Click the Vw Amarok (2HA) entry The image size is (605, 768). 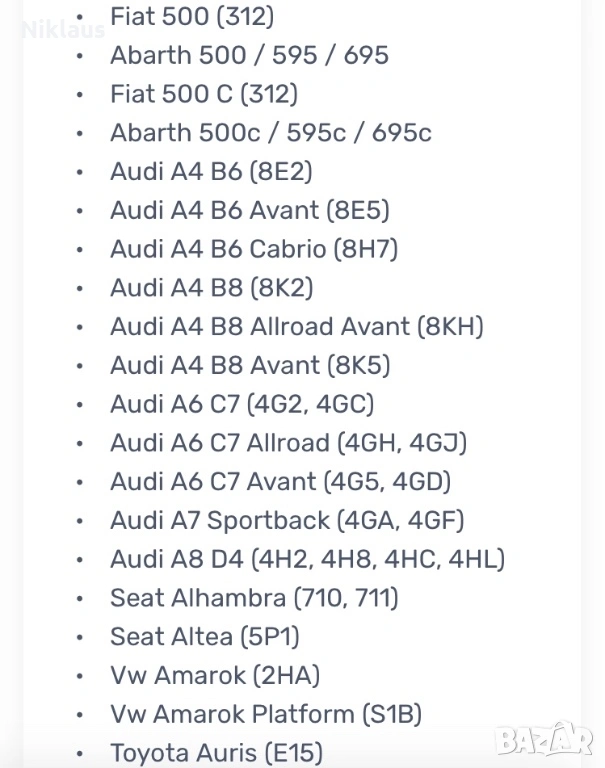pos(215,675)
